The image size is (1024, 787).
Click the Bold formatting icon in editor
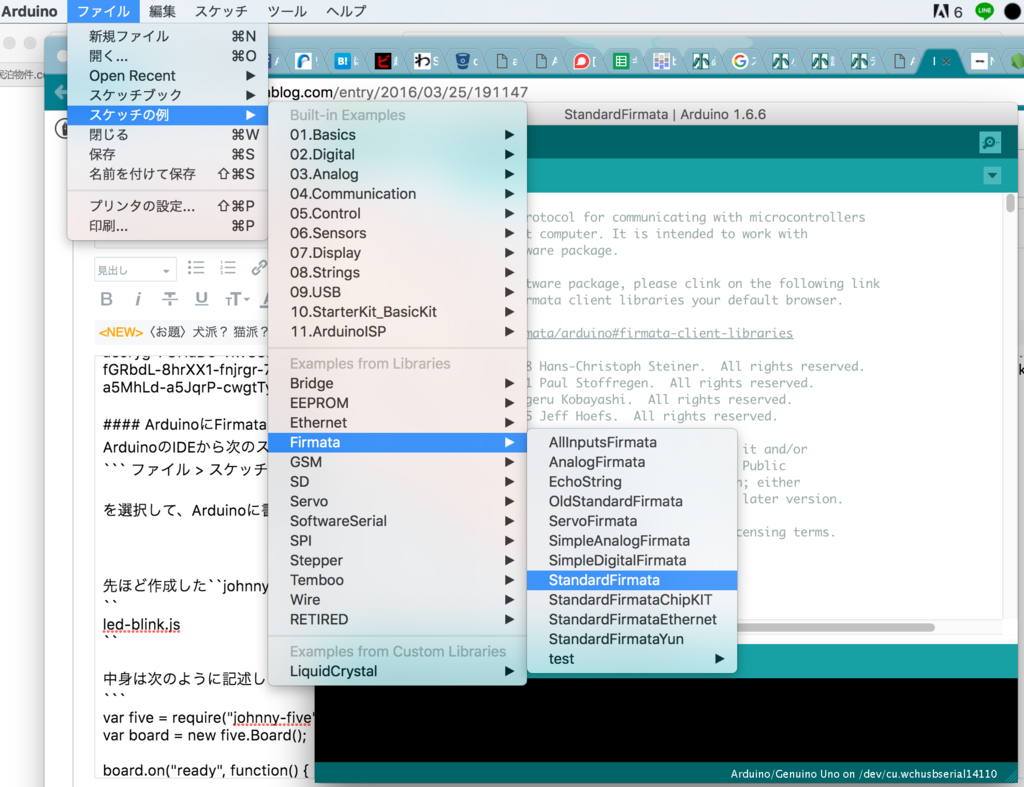point(106,299)
